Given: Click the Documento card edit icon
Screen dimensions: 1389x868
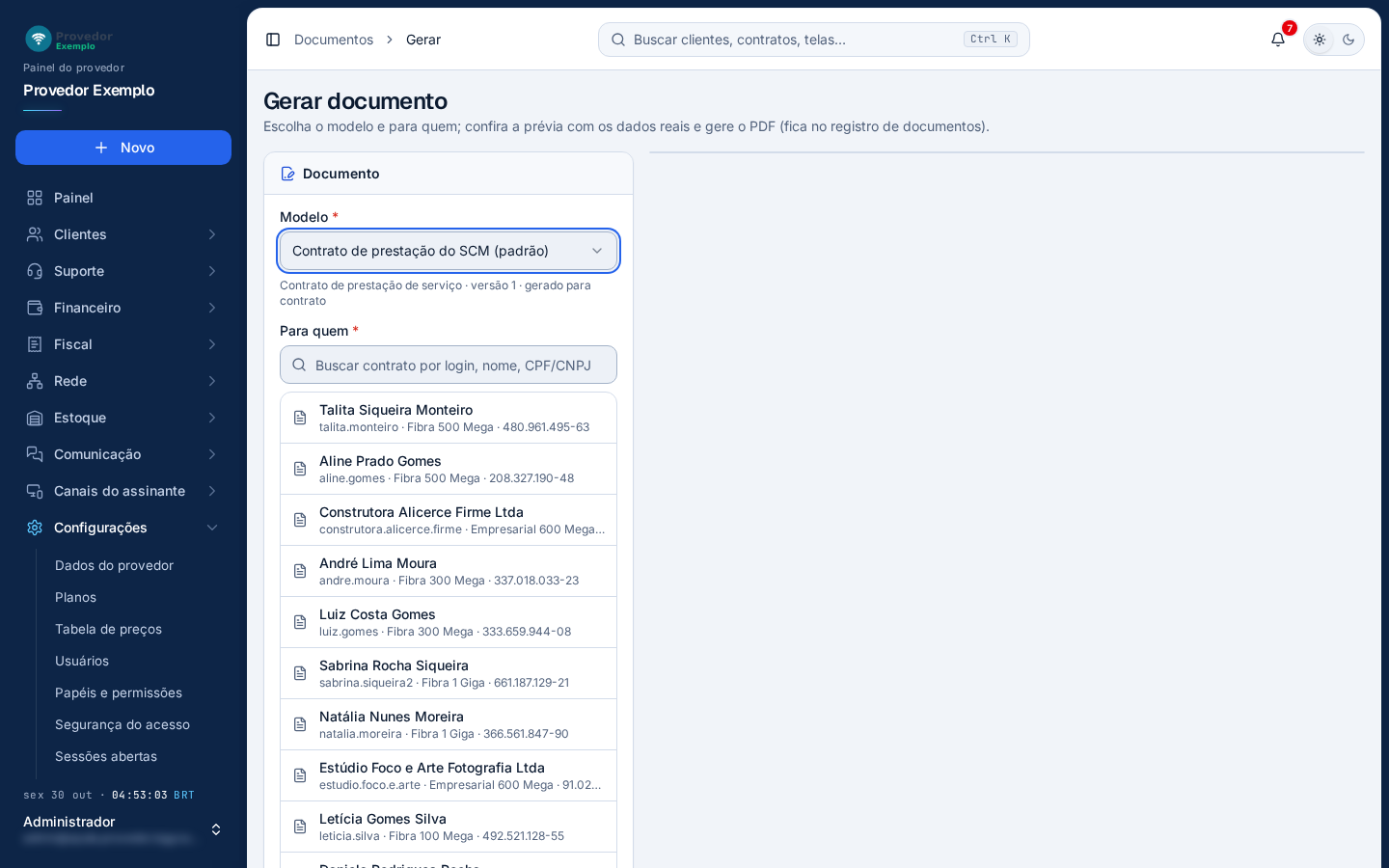Looking at the screenshot, I should coord(287,174).
